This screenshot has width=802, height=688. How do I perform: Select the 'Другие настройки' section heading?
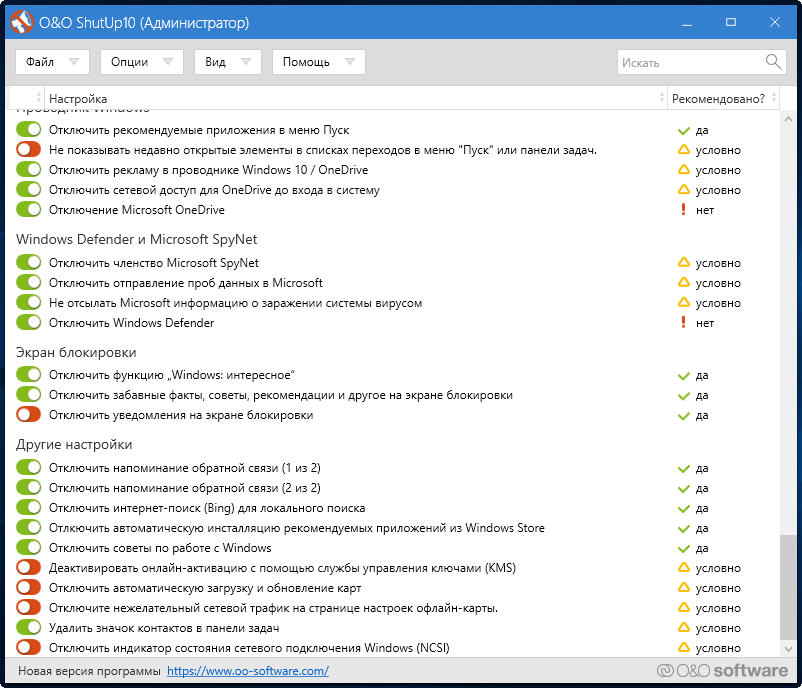tap(74, 445)
